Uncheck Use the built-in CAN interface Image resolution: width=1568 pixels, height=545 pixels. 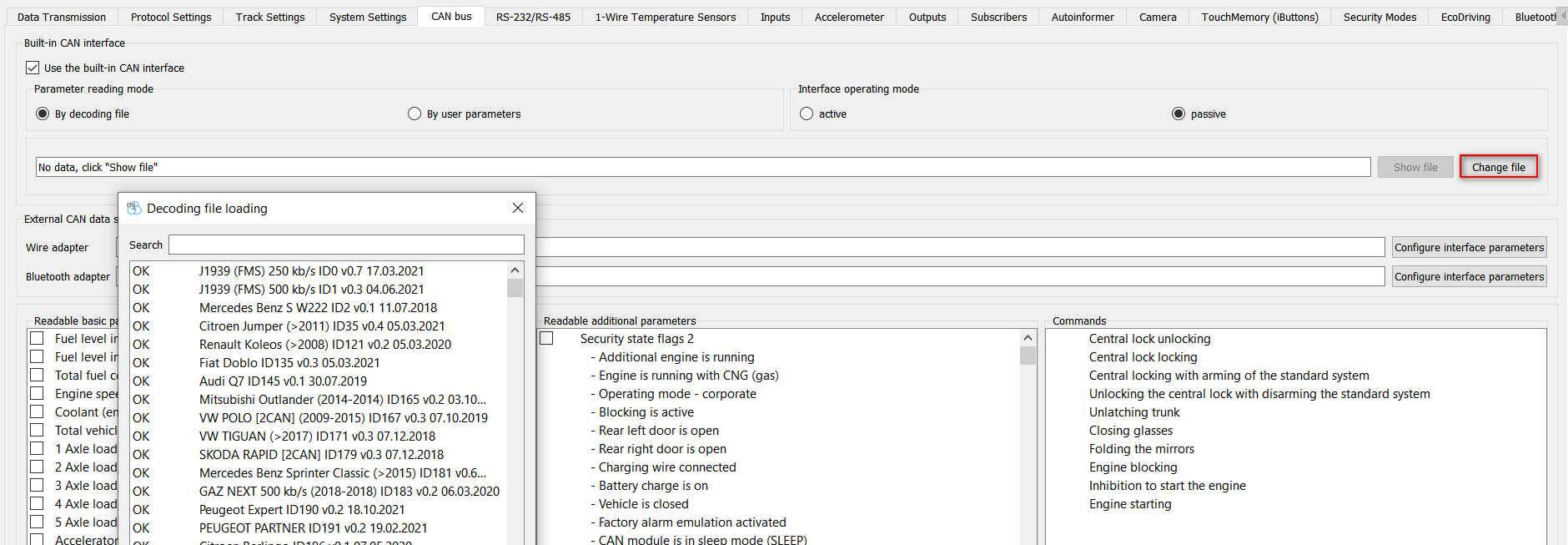(33, 68)
